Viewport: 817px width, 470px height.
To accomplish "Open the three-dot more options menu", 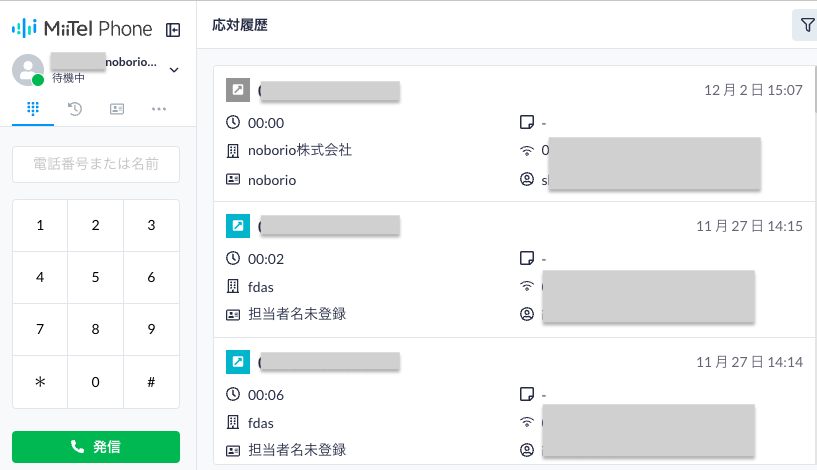I will [159, 108].
